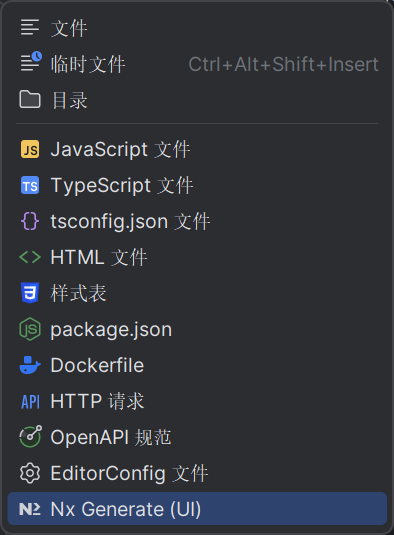Image resolution: width=394 pixels, height=535 pixels.
Task: Click the folder icon beside 目录
Action: point(30,100)
